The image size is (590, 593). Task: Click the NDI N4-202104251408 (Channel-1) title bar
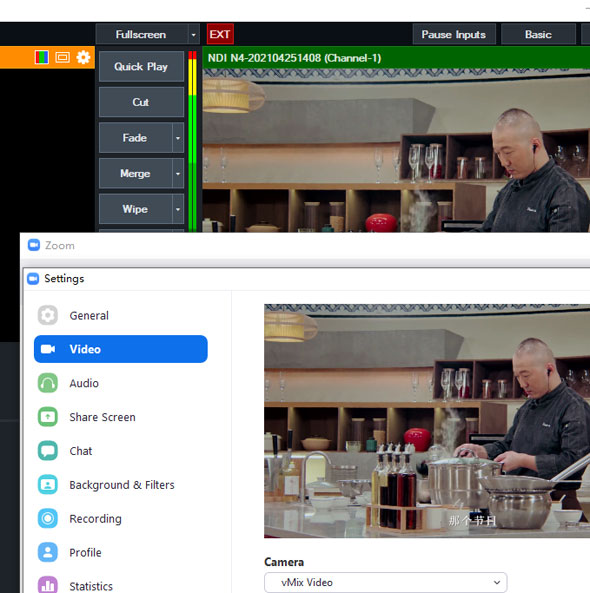[x=396, y=58]
